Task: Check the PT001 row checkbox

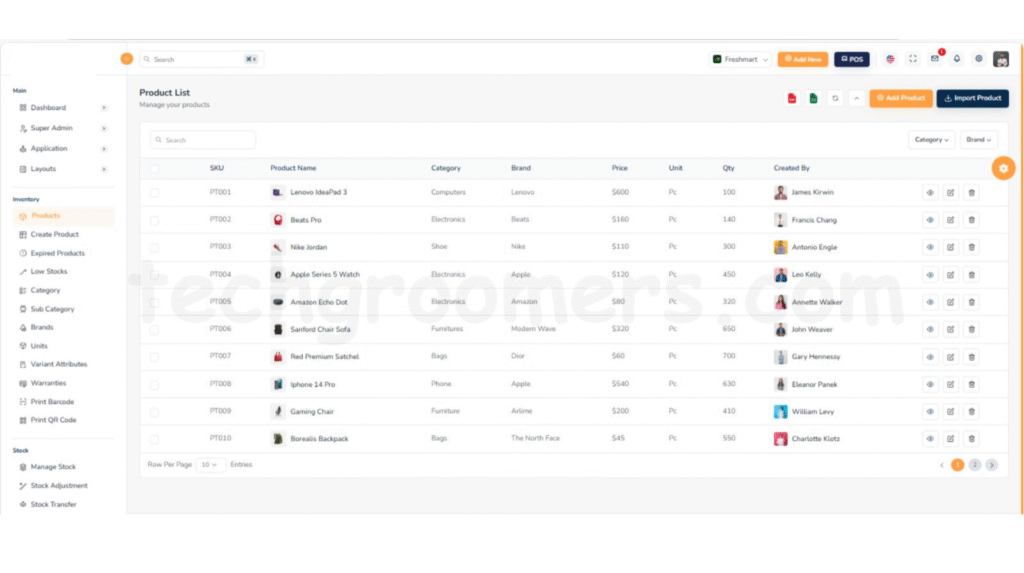Action: pos(154,193)
